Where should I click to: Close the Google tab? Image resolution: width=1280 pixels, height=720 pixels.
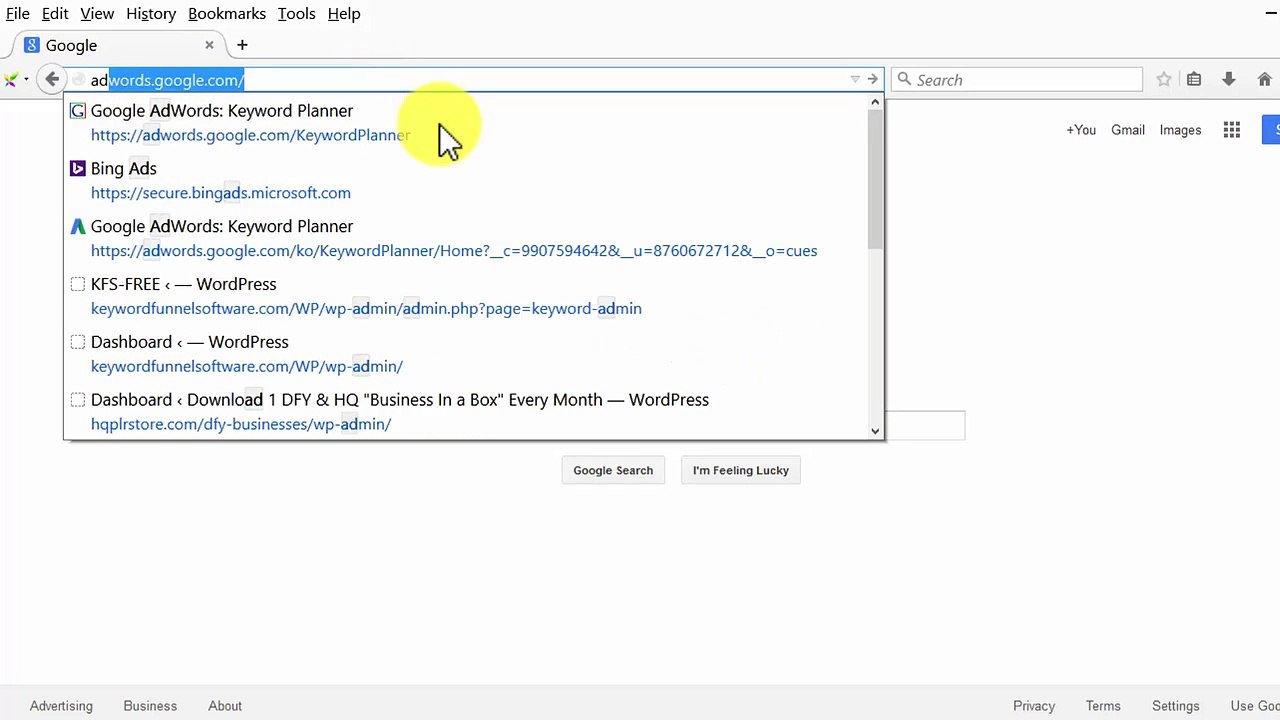click(209, 45)
